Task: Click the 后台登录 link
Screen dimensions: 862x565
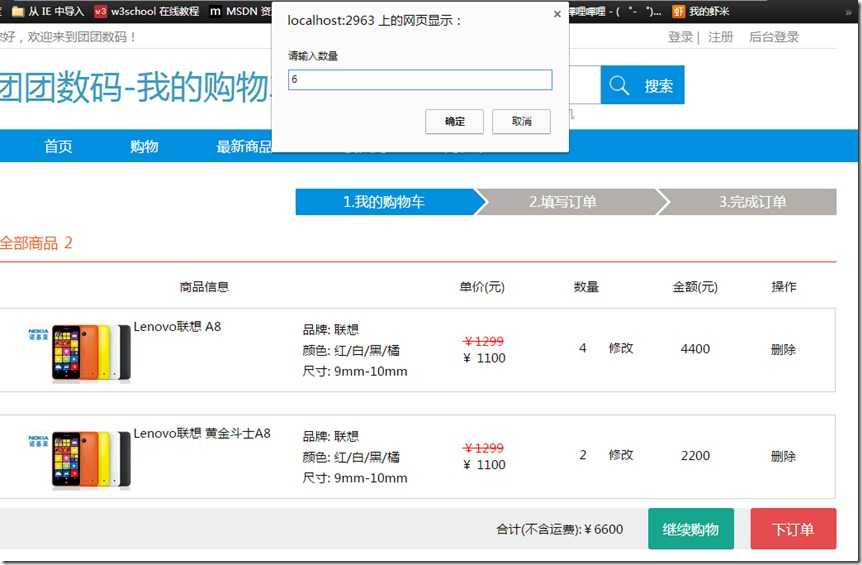Action: coord(773,37)
